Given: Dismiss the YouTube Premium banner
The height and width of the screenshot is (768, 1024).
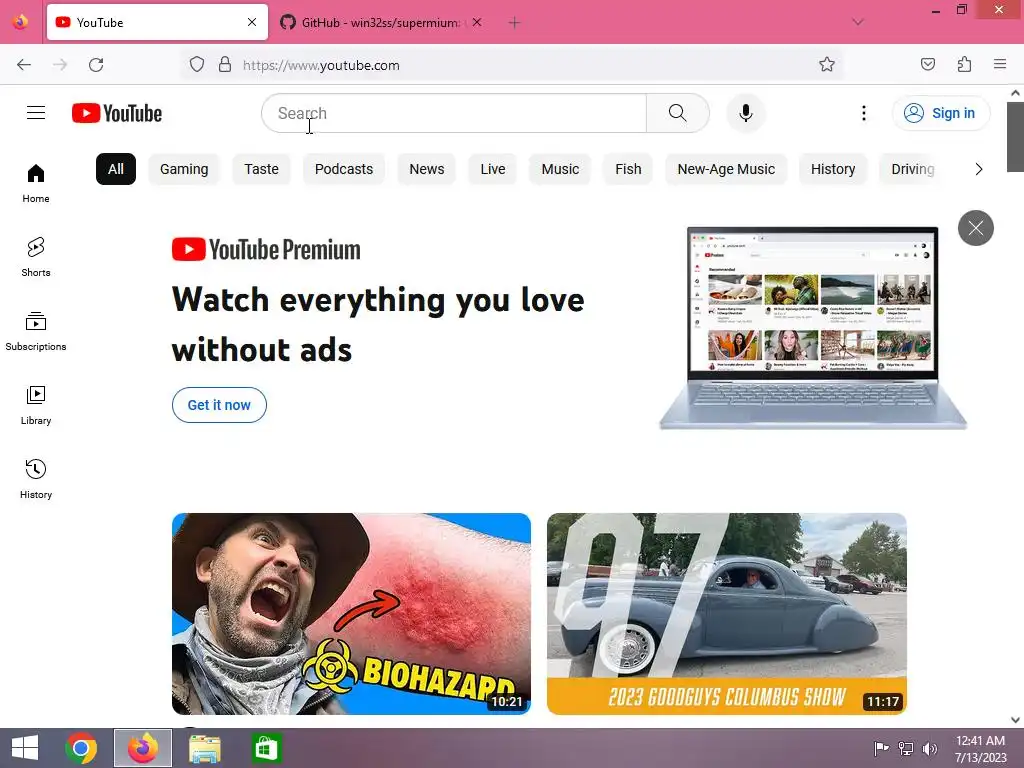Looking at the screenshot, I should click(x=976, y=228).
